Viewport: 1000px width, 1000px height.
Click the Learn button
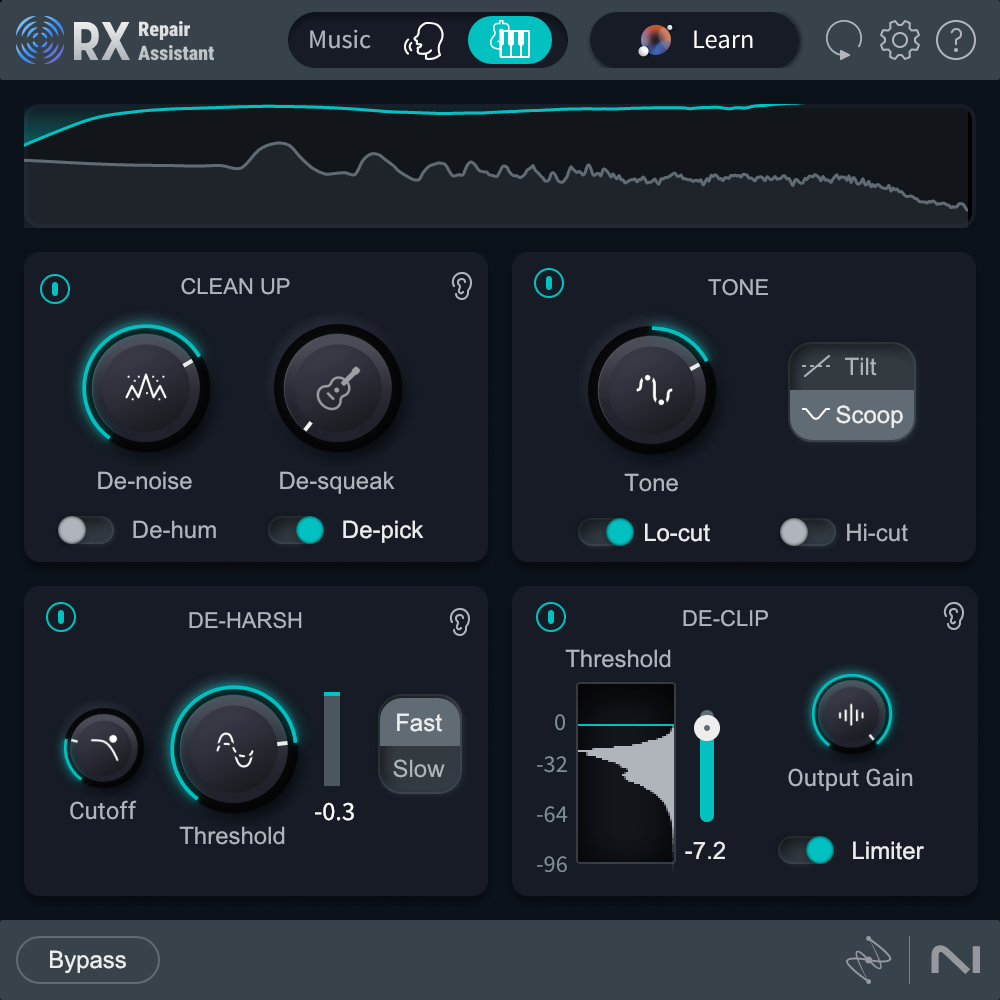695,41
